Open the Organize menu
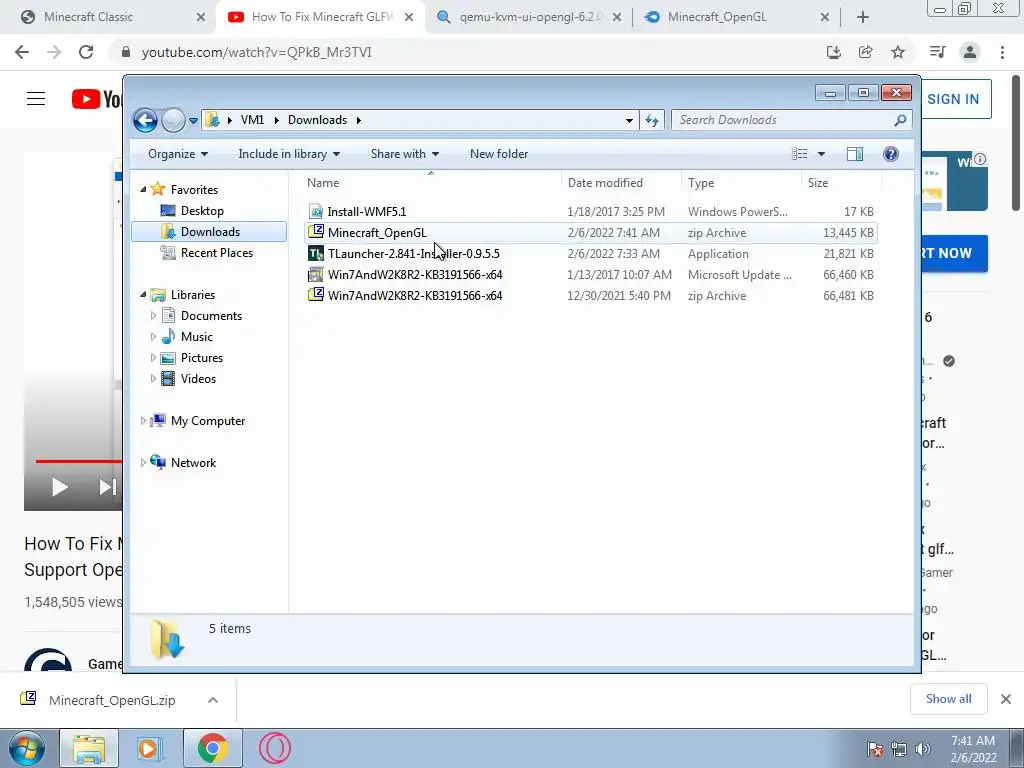The height and width of the screenshot is (768, 1024). [178, 154]
